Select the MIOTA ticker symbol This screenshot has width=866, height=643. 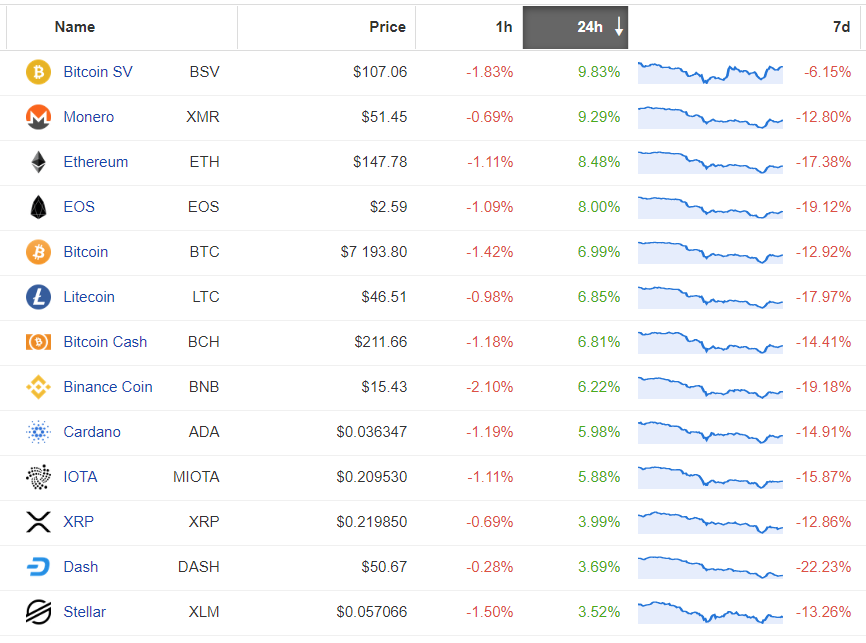coord(196,477)
